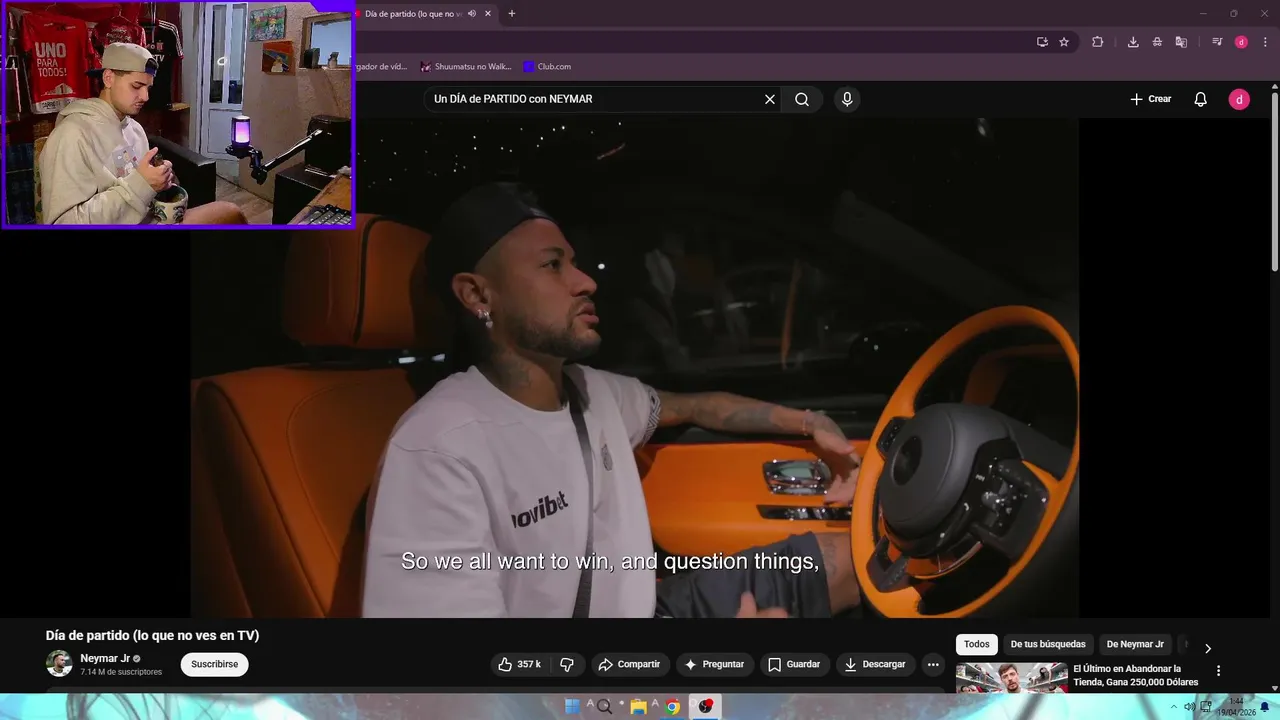This screenshot has width=1280, height=720.
Task: Select the De tus búsquedas chip
Action: point(1048,645)
